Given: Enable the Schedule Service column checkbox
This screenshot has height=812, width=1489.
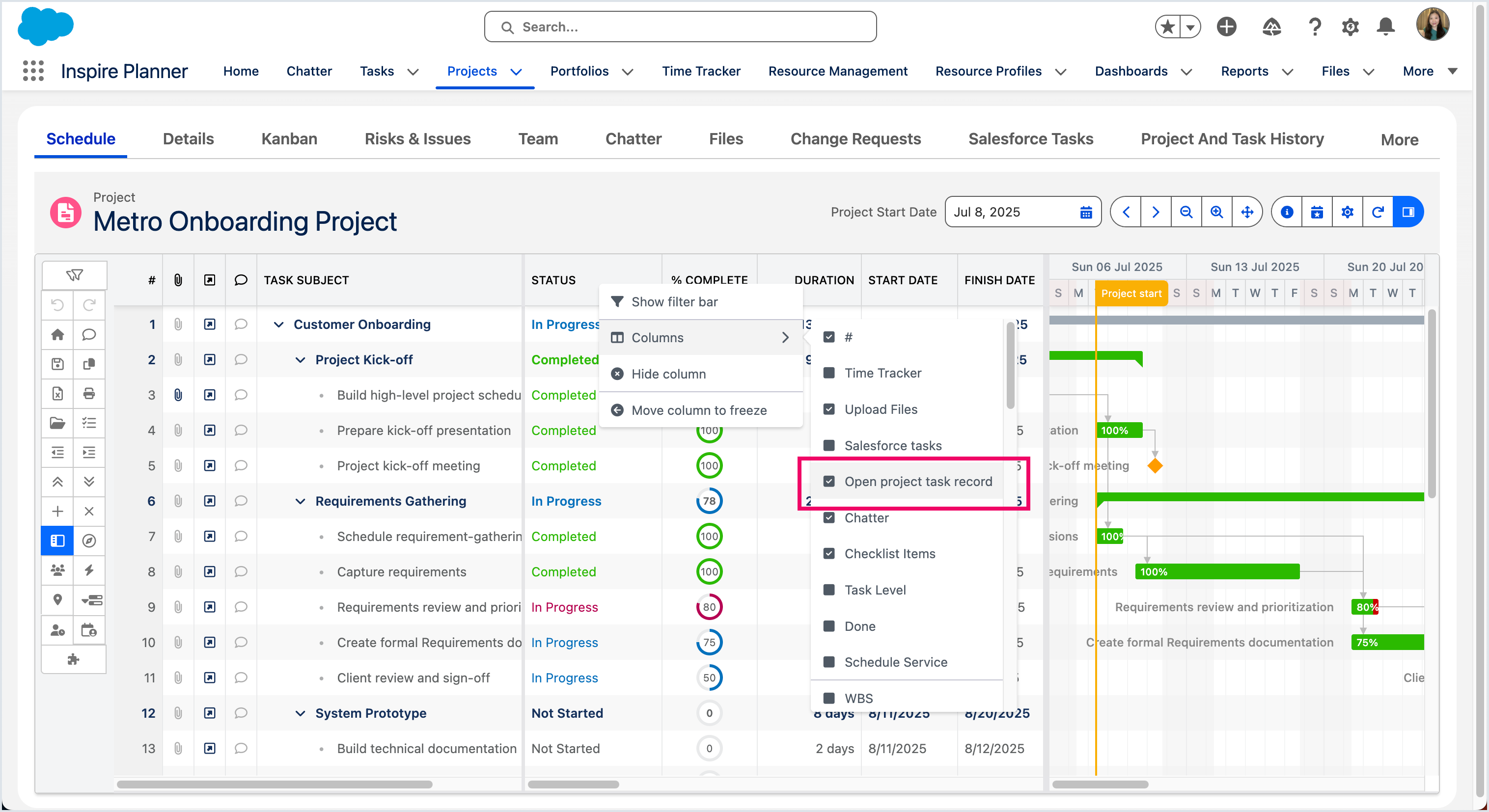Looking at the screenshot, I should click(x=829, y=662).
